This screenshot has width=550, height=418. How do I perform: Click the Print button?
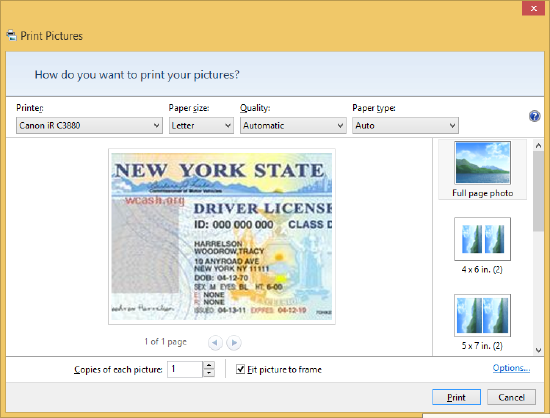[x=456, y=397]
